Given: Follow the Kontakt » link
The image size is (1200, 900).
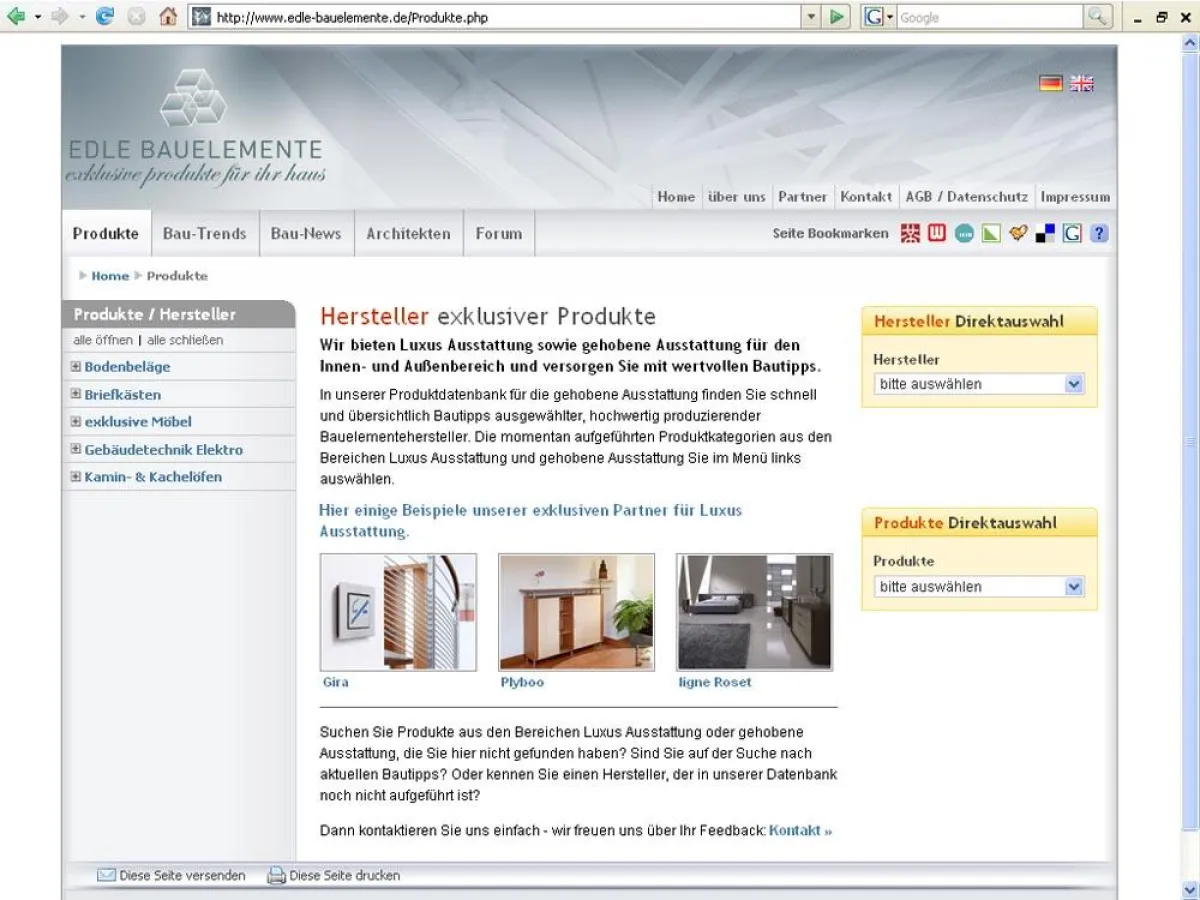Looking at the screenshot, I should pyautogui.click(x=800, y=831).
